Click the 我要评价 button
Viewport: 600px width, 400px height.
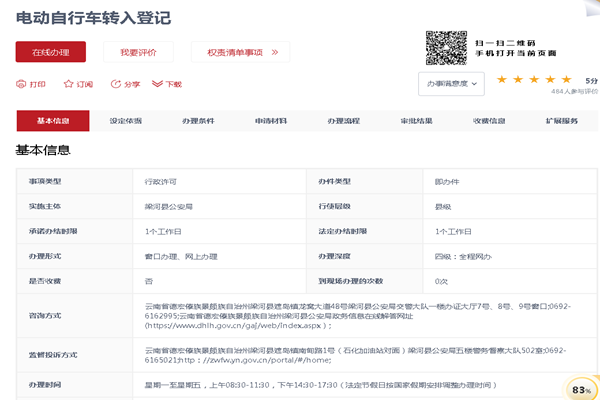[139, 52]
